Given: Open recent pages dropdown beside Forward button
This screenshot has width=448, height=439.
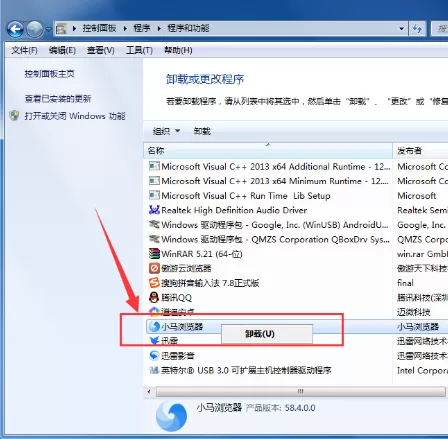Looking at the screenshot, I should point(49,29).
